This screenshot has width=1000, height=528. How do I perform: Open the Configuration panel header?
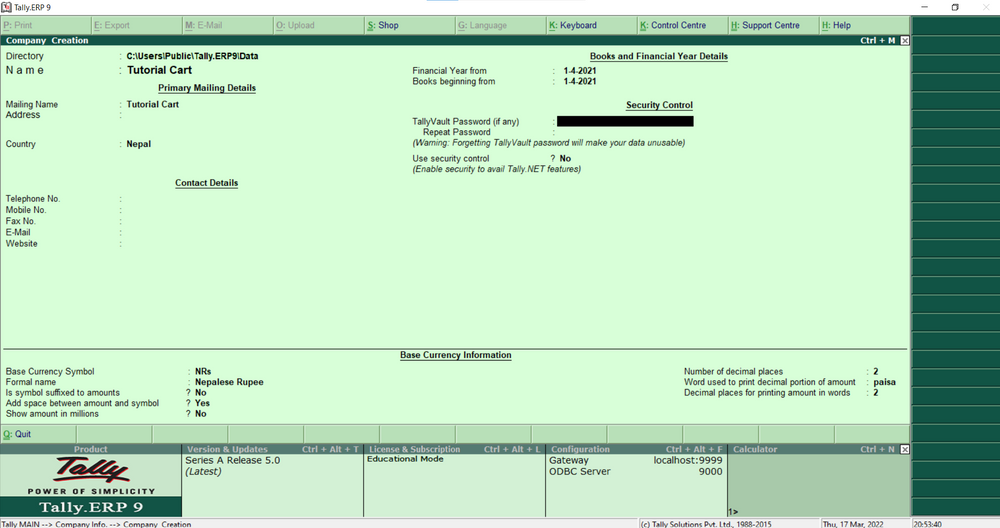tap(636, 449)
